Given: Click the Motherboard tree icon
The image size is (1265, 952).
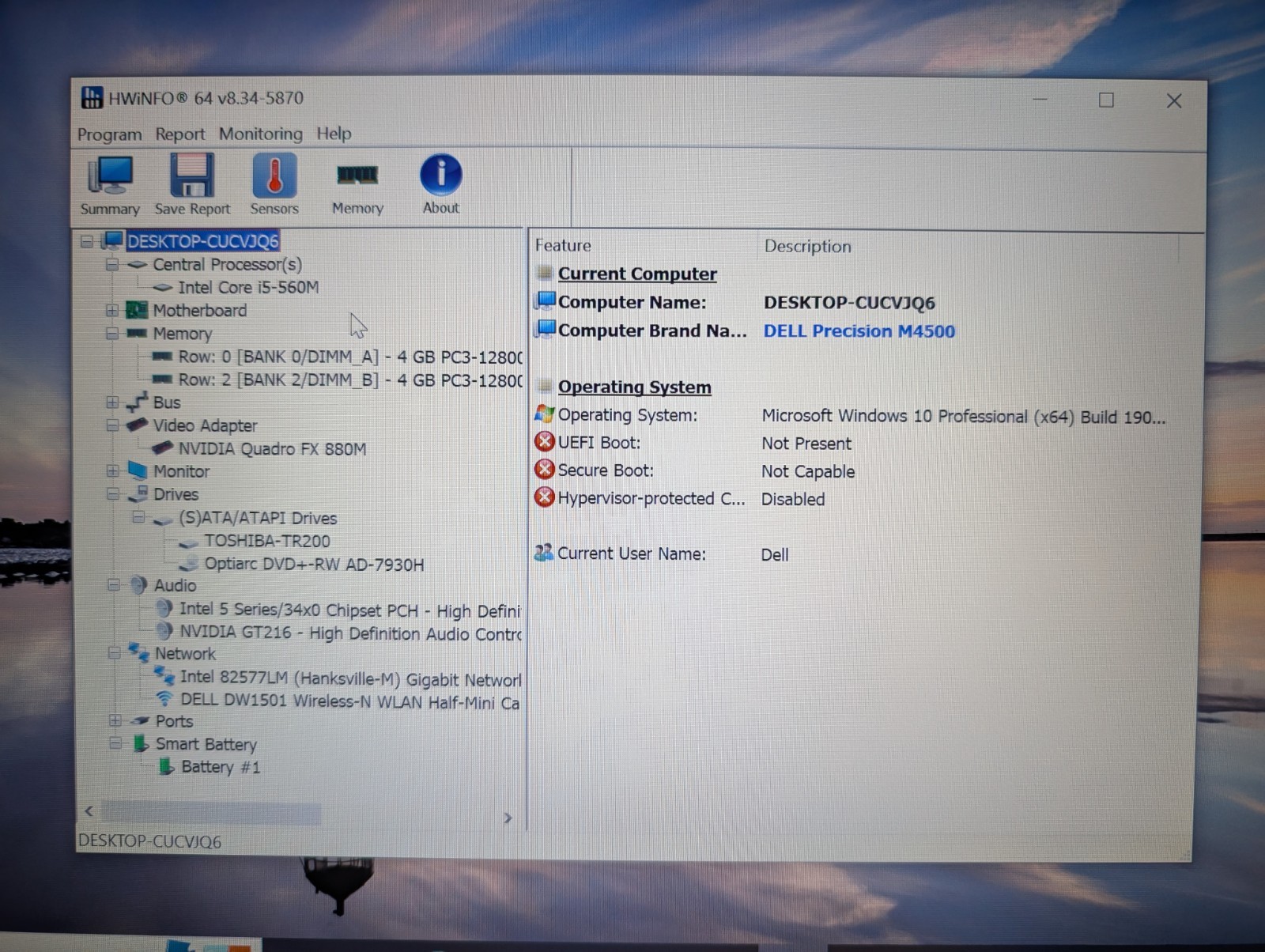Looking at the screenshot, I should pyautogui.click(x=137, y=310).
